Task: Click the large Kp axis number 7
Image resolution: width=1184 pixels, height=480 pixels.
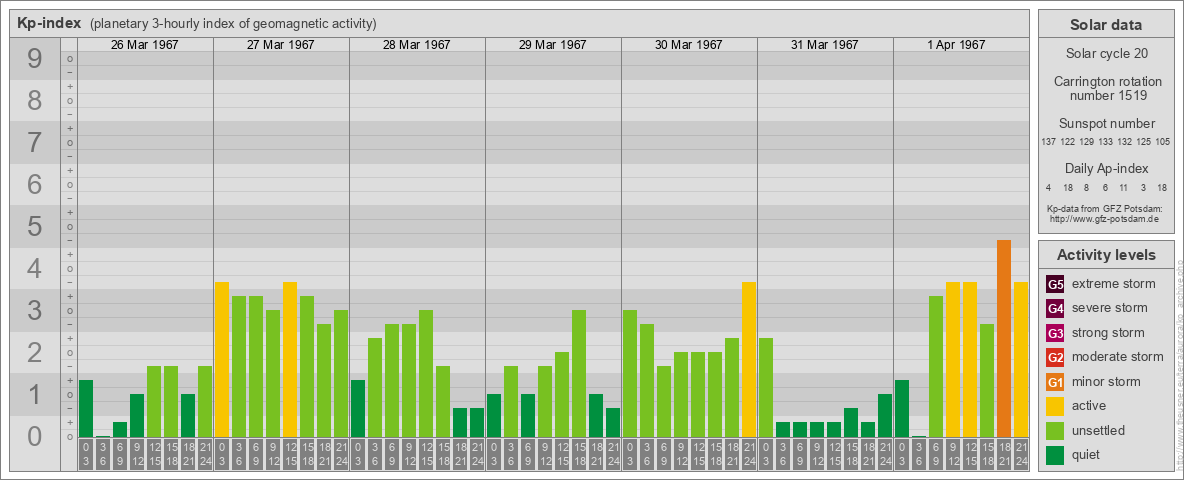Action: click(34, 142)
